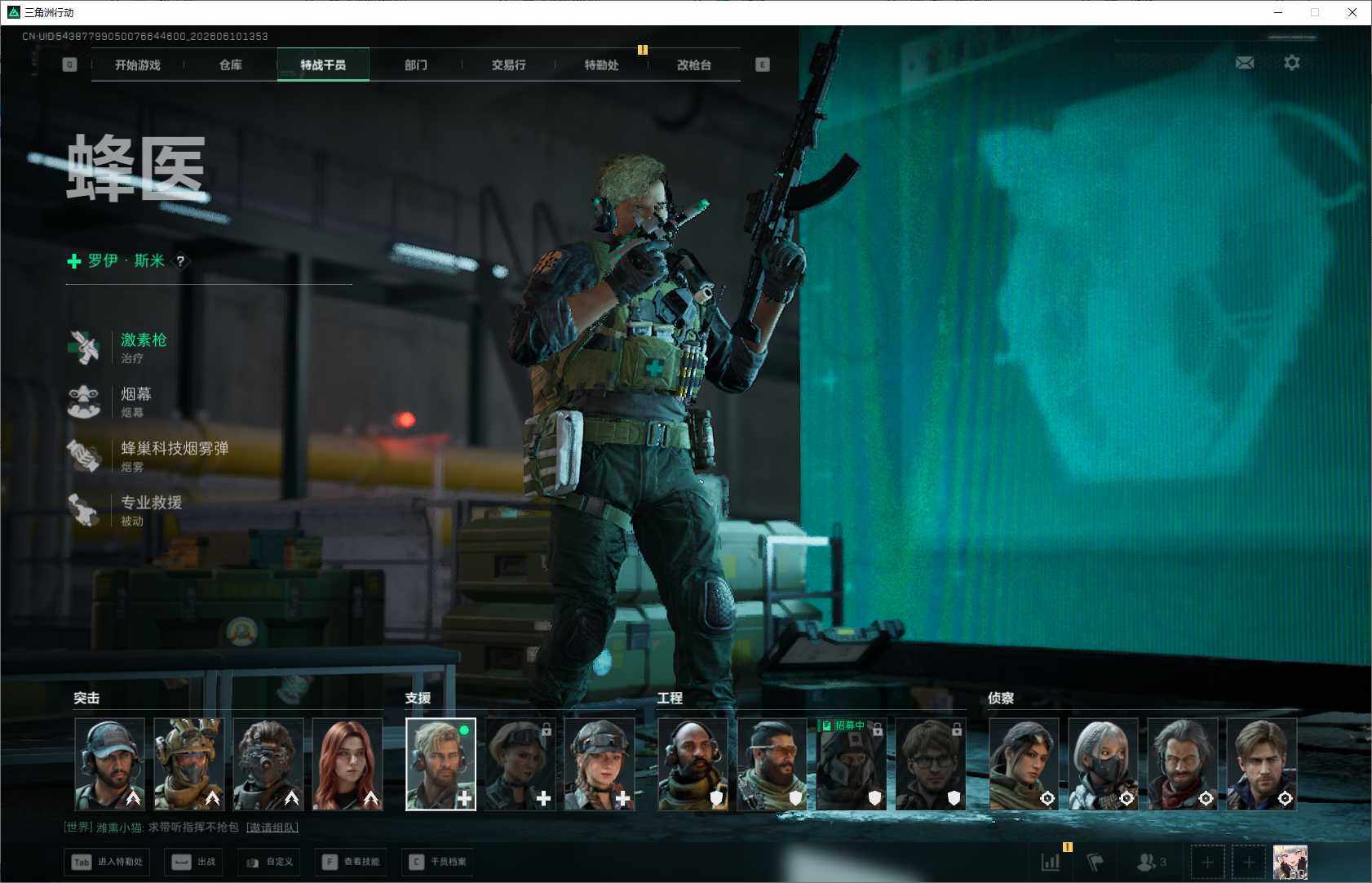Select the bearded red-scarf 侦察 operator
The height and width of the screenshot is (883, 1372).
tap(1182, 764)
